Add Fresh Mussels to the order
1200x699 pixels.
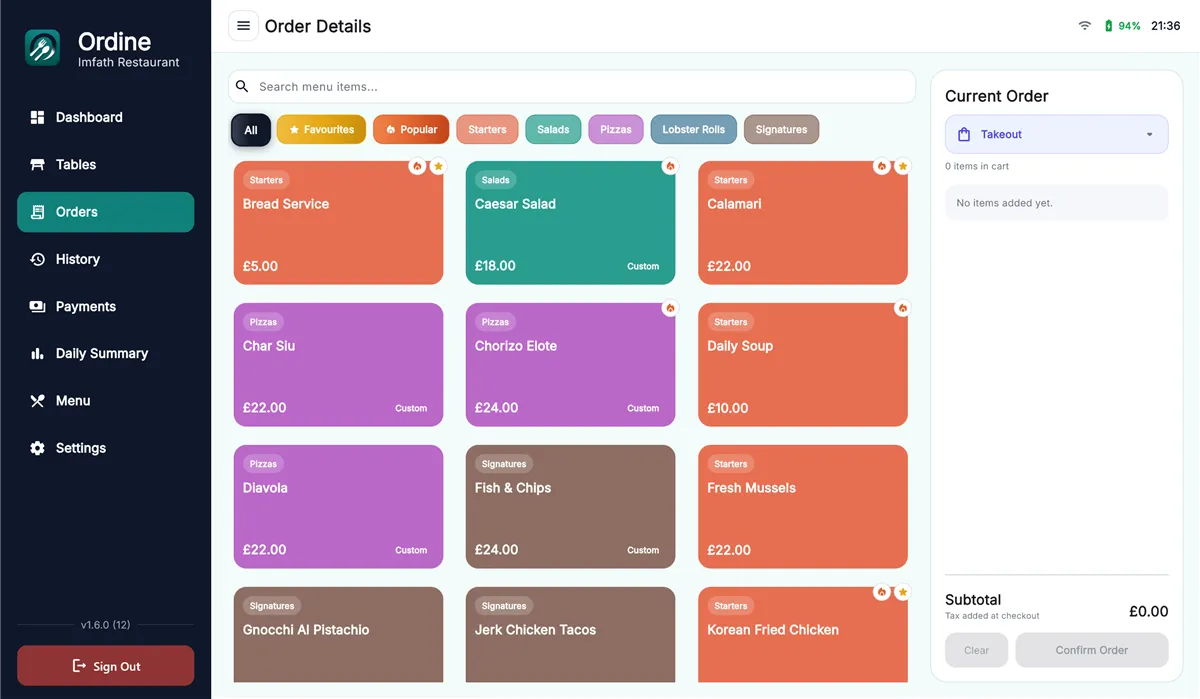tap(802, 507)
